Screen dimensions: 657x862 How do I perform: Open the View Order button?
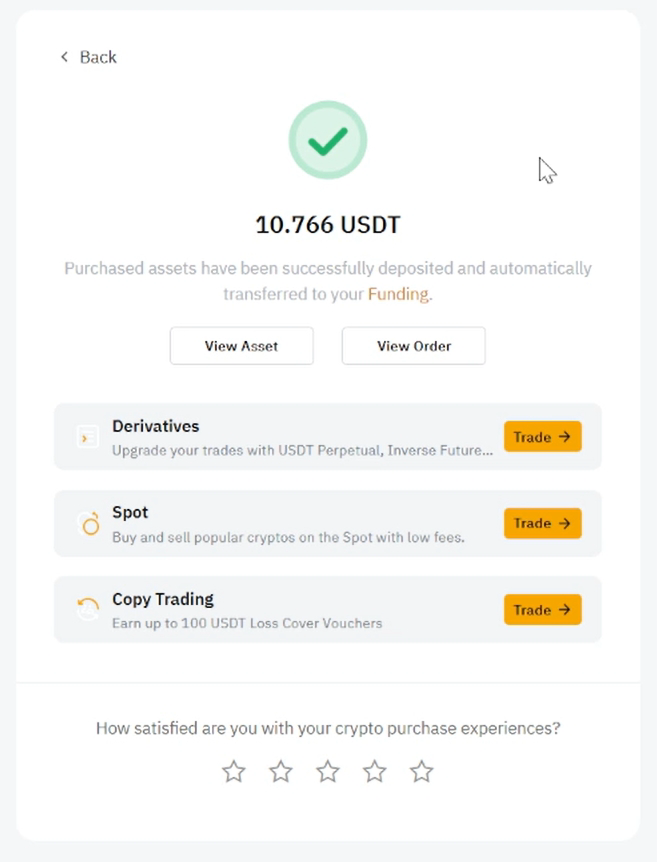tap(414, 346)
